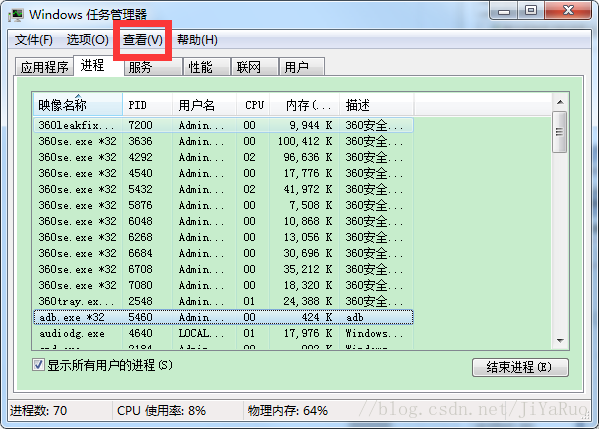Screen dimensions: 599x429
Task: Select the audiodg.exe process
Action: click(223, 334)
